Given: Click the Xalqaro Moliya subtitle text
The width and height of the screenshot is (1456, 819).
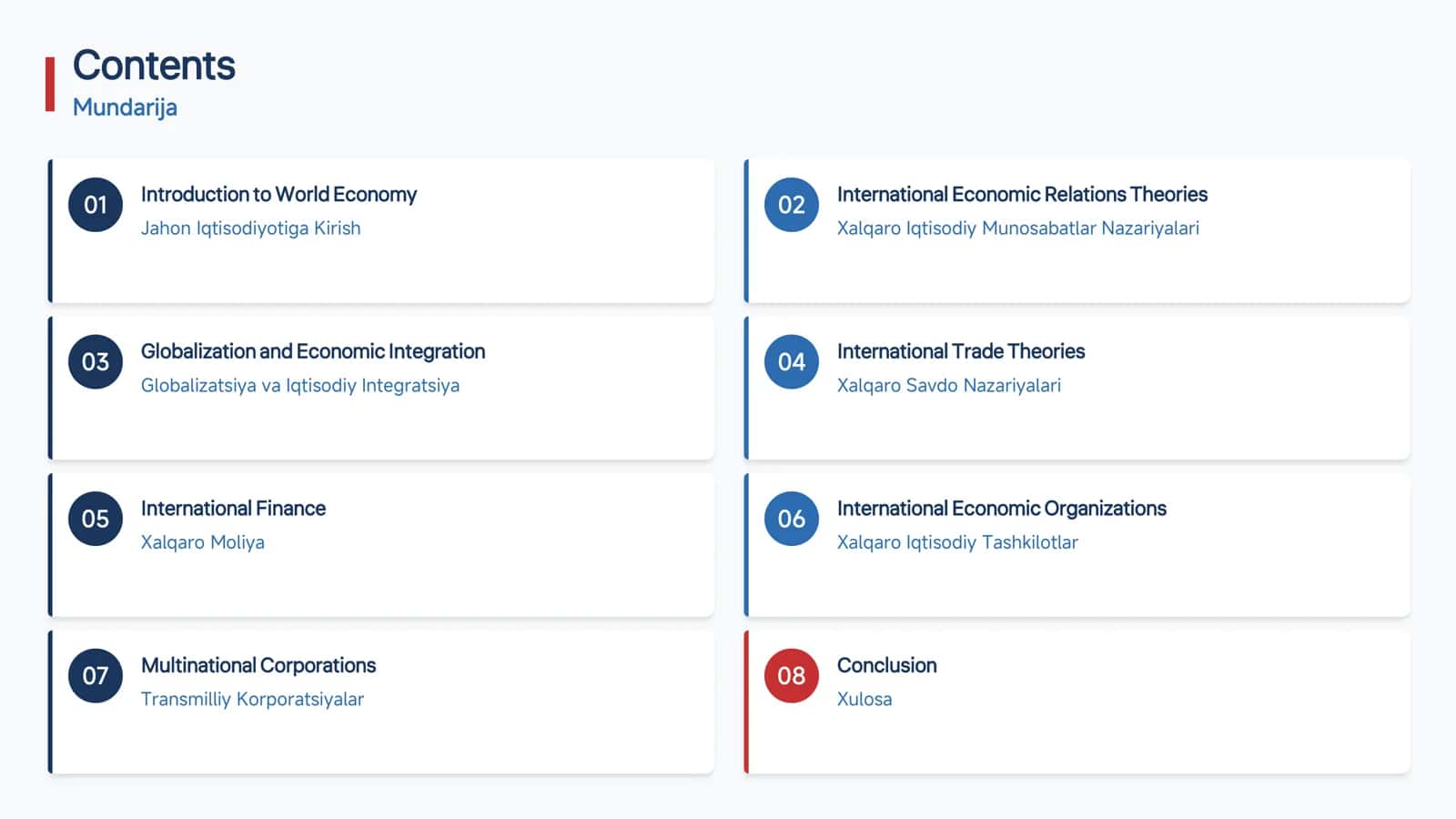Looking at the screenshot, I should (x=203, y=542).
